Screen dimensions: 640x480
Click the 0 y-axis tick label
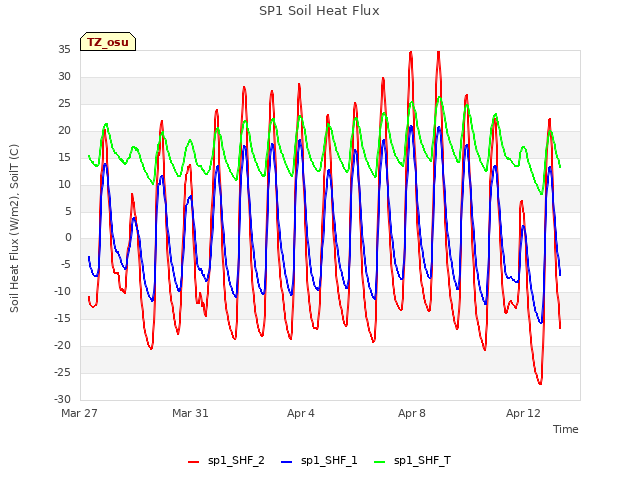coord(68,238)
